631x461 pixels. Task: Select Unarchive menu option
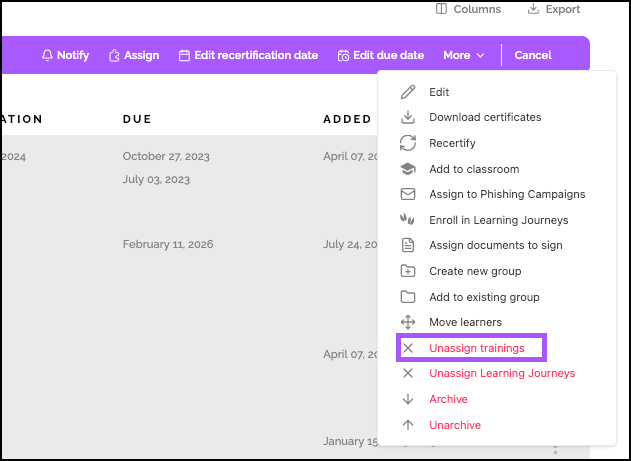coord(454,425)
